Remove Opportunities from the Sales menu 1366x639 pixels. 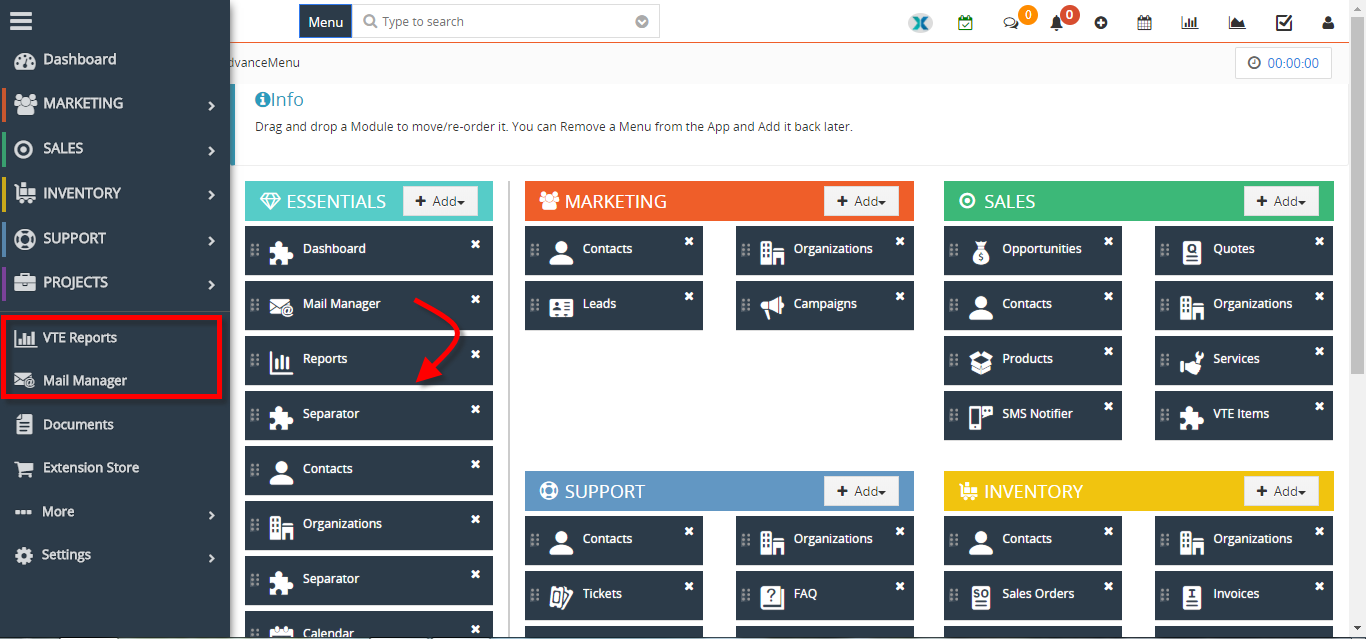[1108, 241]
